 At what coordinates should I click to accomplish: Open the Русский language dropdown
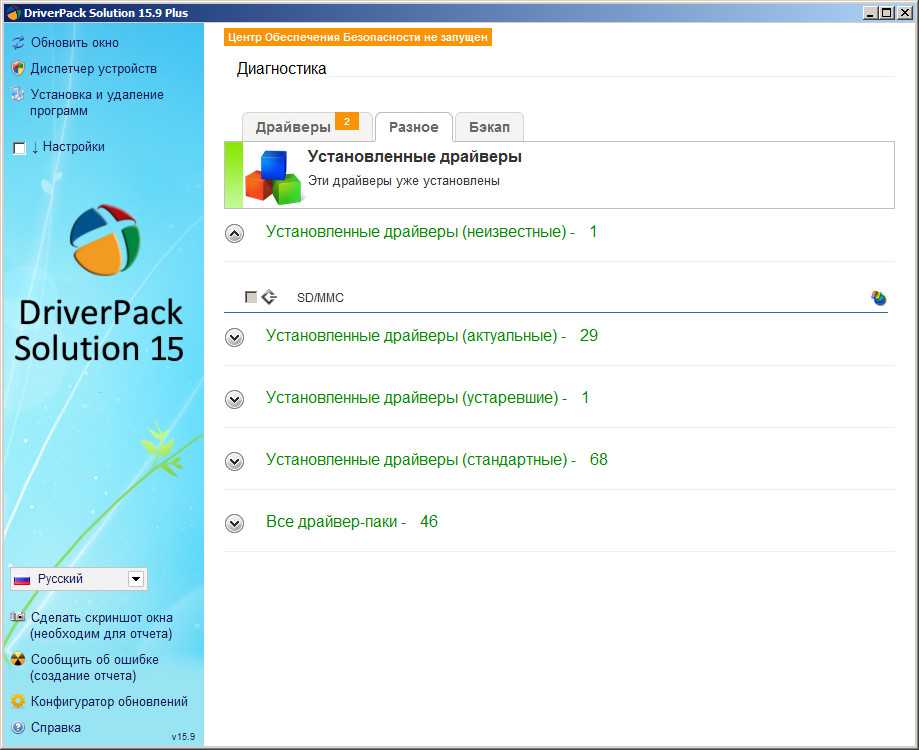coord(136,579)
